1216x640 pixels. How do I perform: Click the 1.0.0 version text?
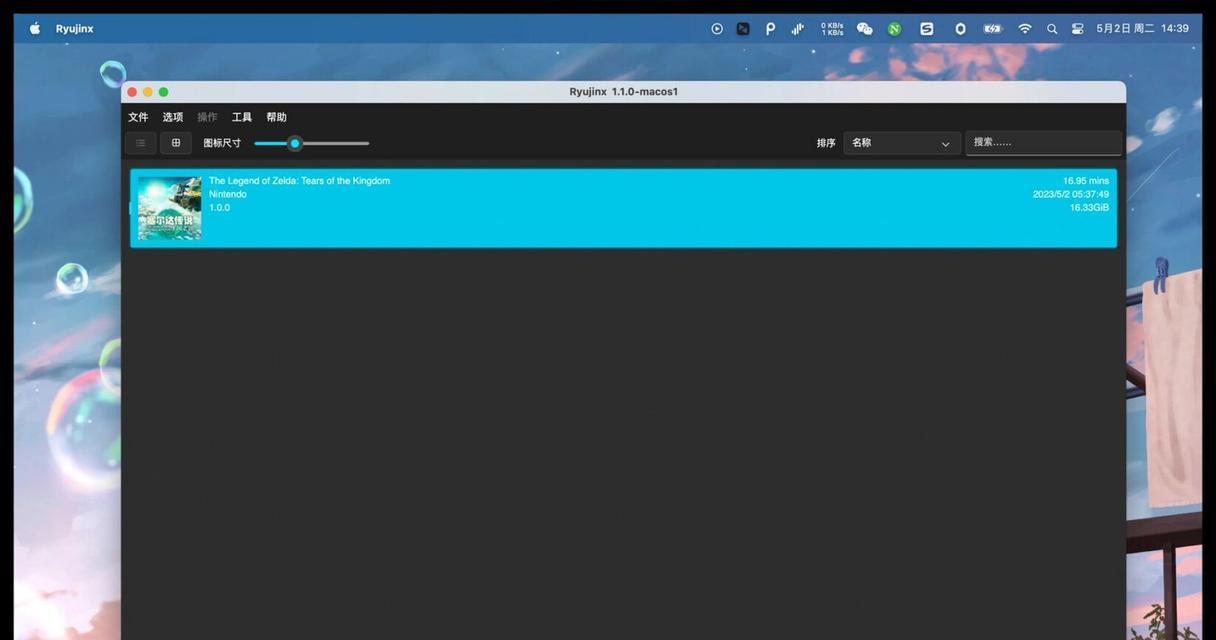coord(219,208)
